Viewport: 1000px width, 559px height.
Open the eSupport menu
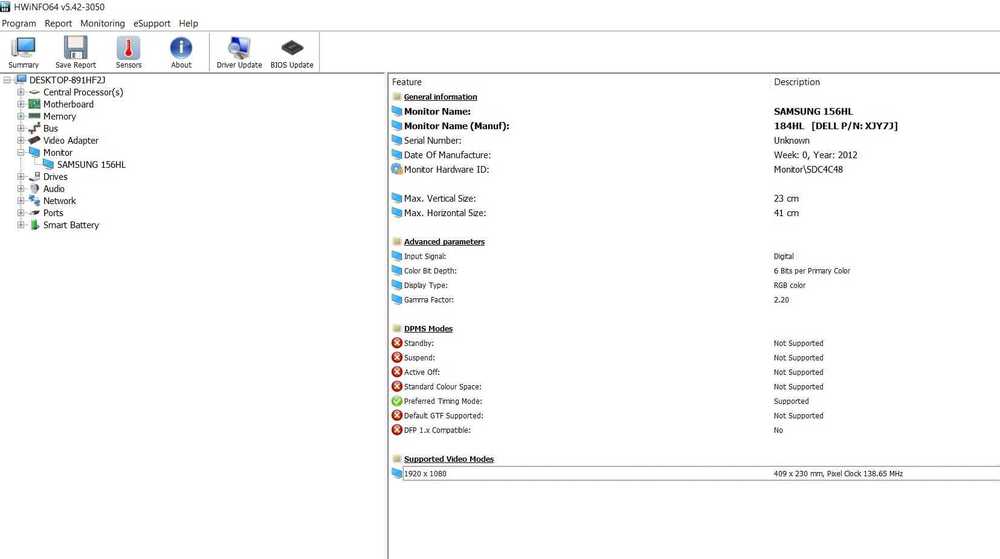point(152,23)
